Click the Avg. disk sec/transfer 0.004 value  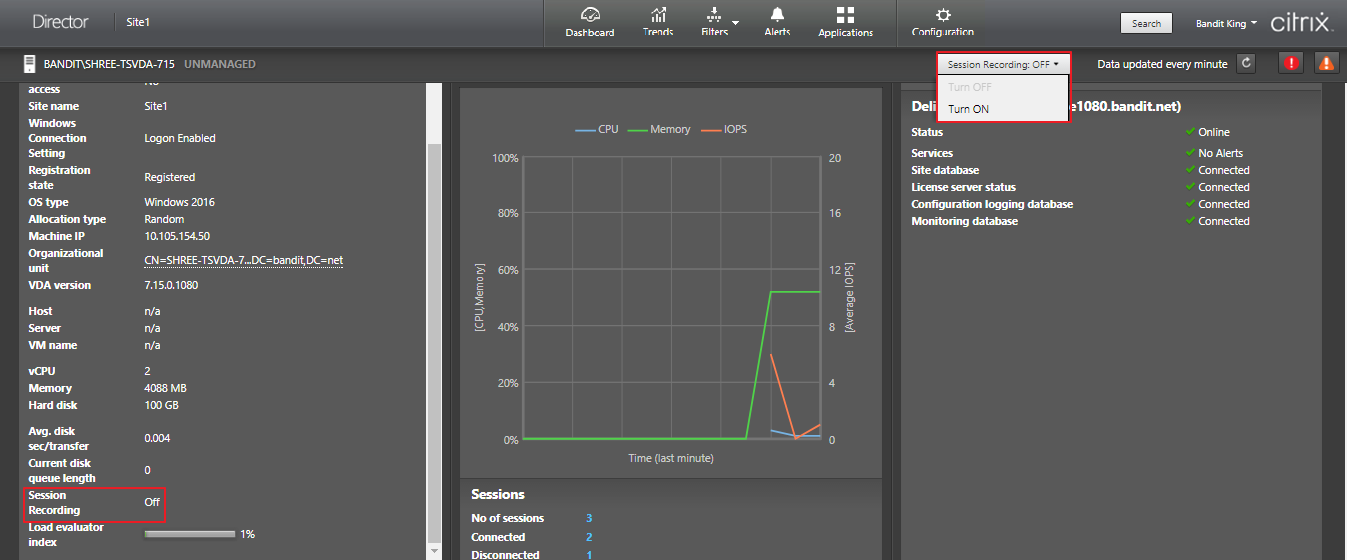coord(157,438)
